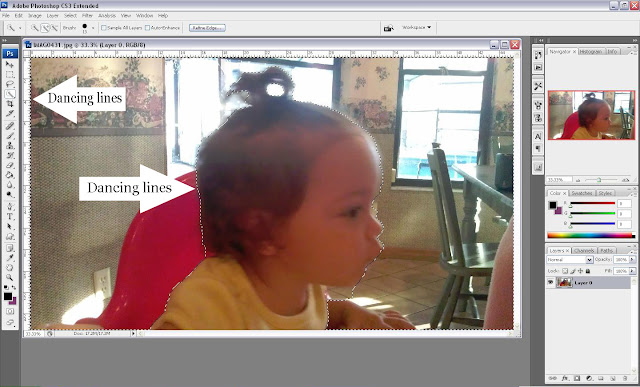Screen dimensions: 640x387
Task: Open the Opacity slider arrow
Action: pyautogui.click(x=633, y=260)
